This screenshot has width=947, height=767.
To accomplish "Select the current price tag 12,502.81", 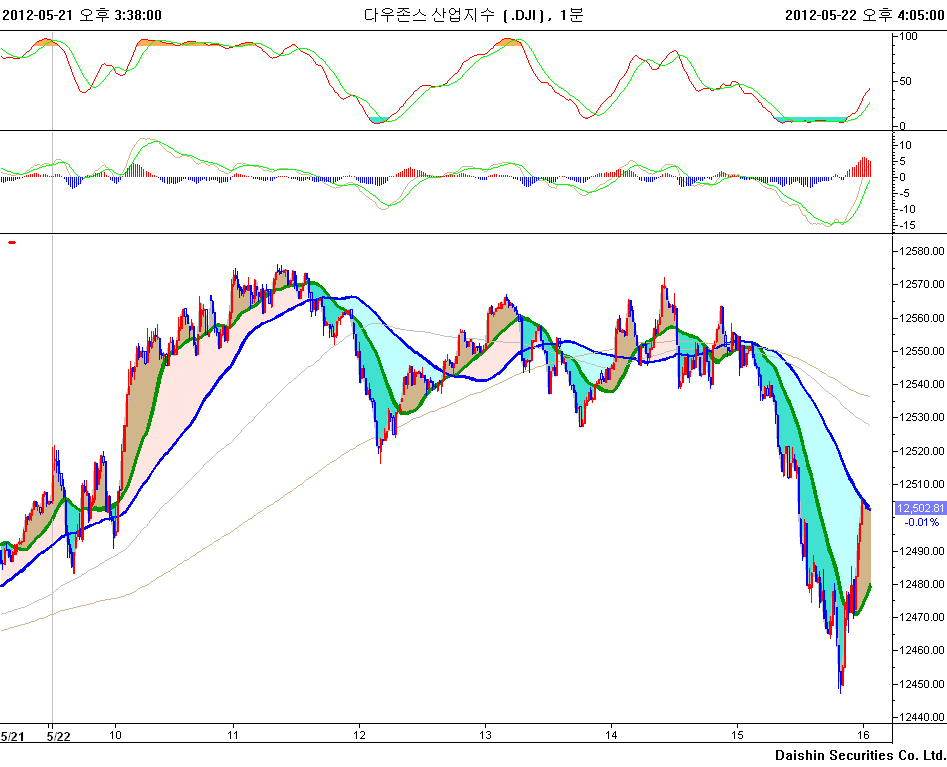I will click(918, 508).
